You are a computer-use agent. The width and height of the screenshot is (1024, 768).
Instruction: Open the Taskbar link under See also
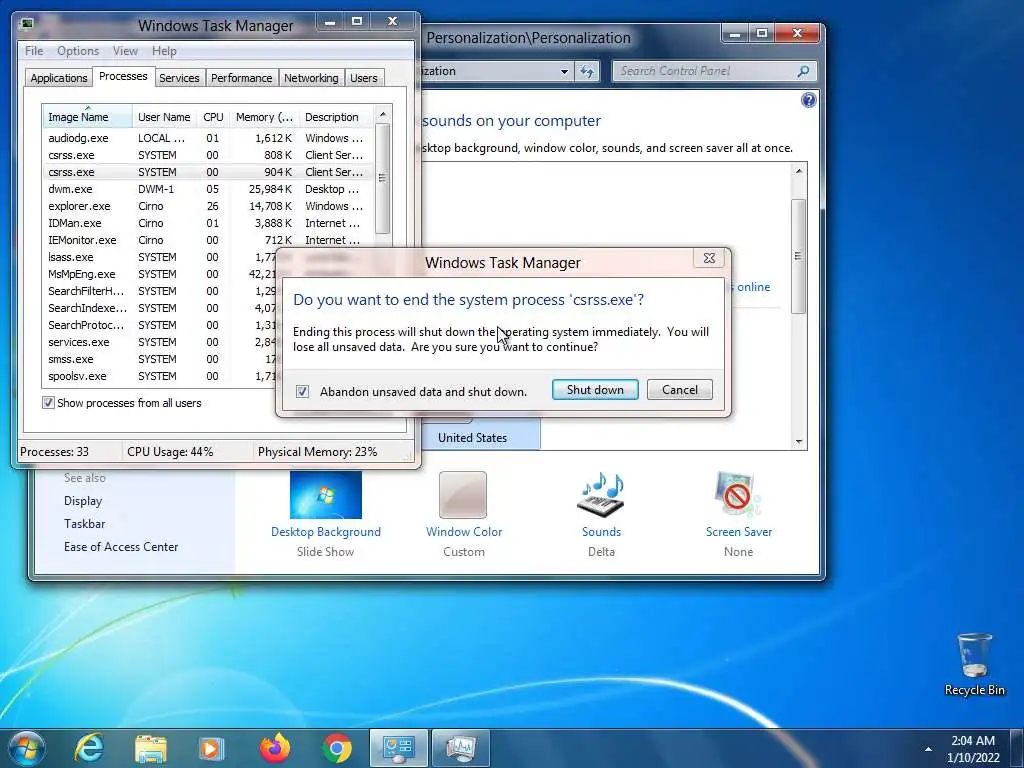click(84, 524)
